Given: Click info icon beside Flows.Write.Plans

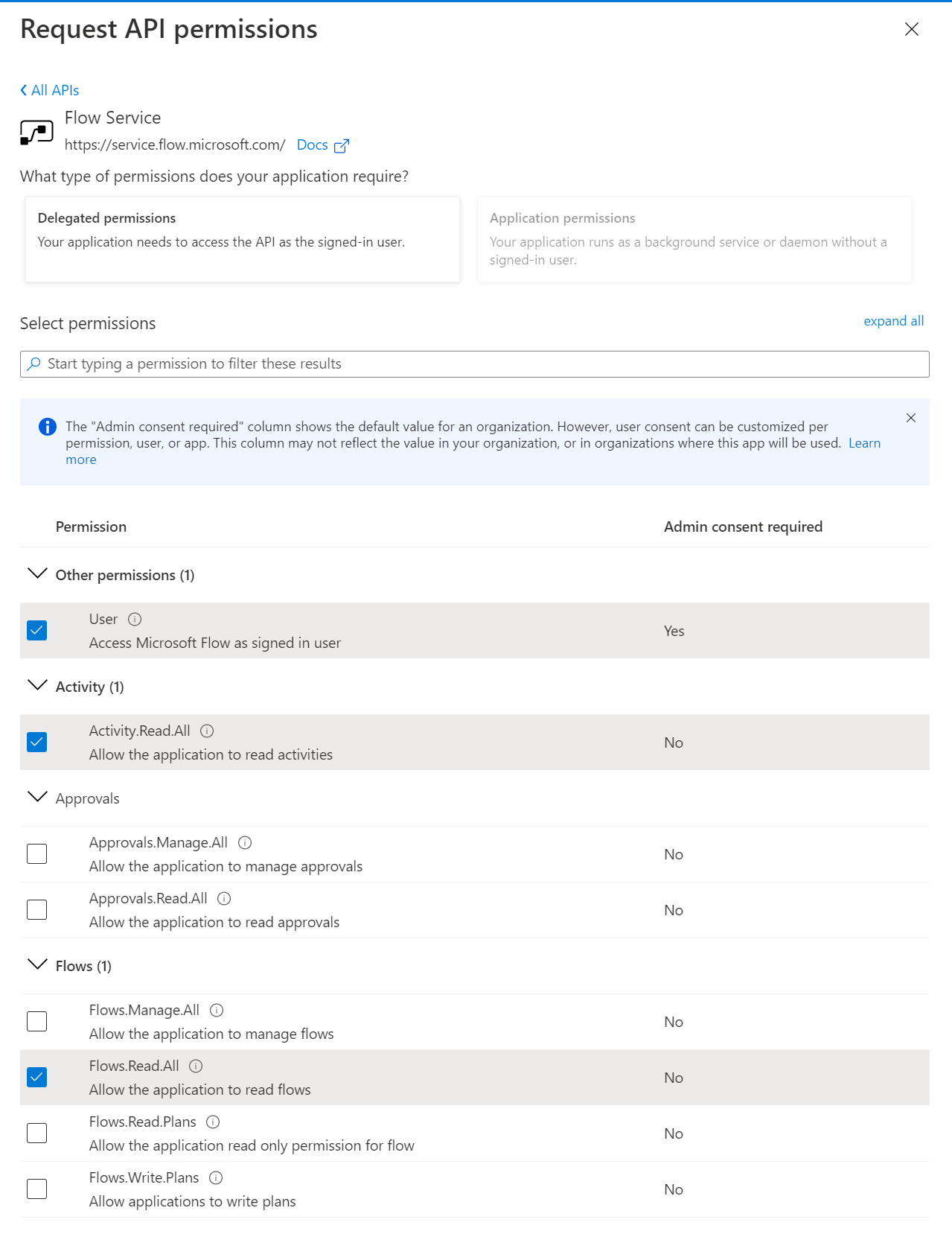Looking at the screenshot, I should click(216, 1177).
